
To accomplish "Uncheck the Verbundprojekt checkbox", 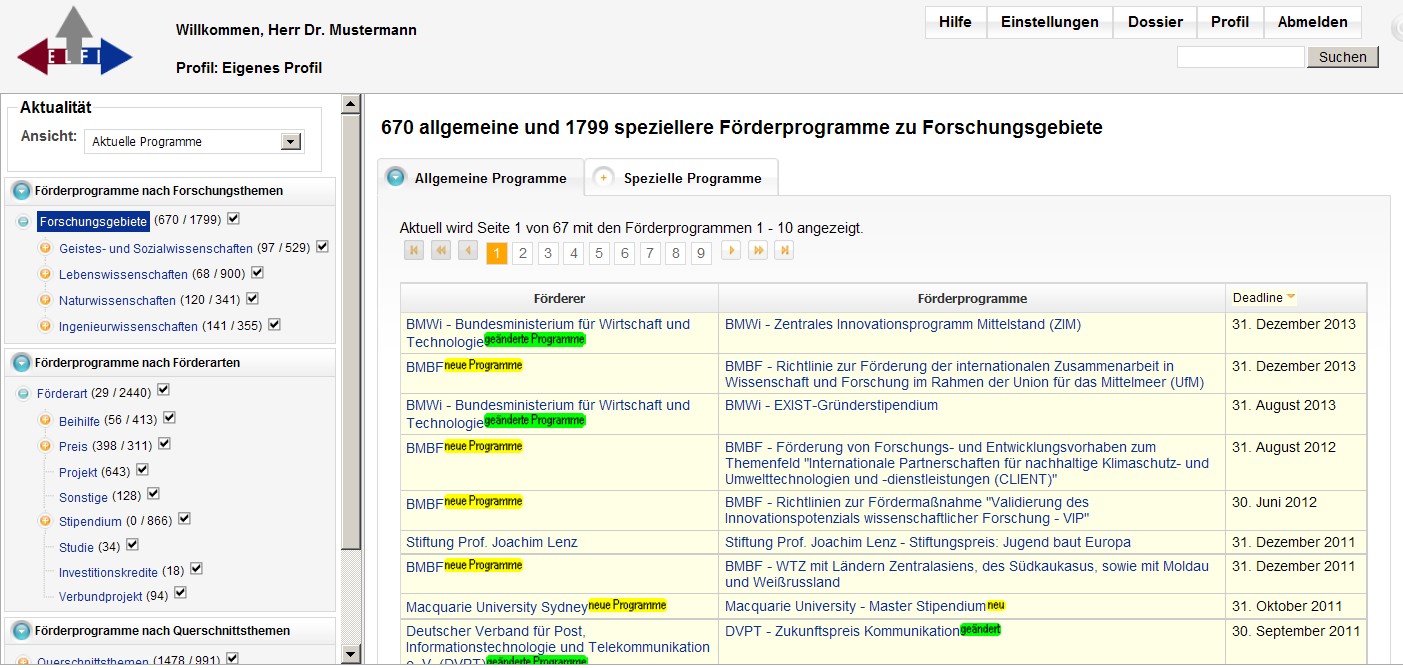I will click(180, 593).
